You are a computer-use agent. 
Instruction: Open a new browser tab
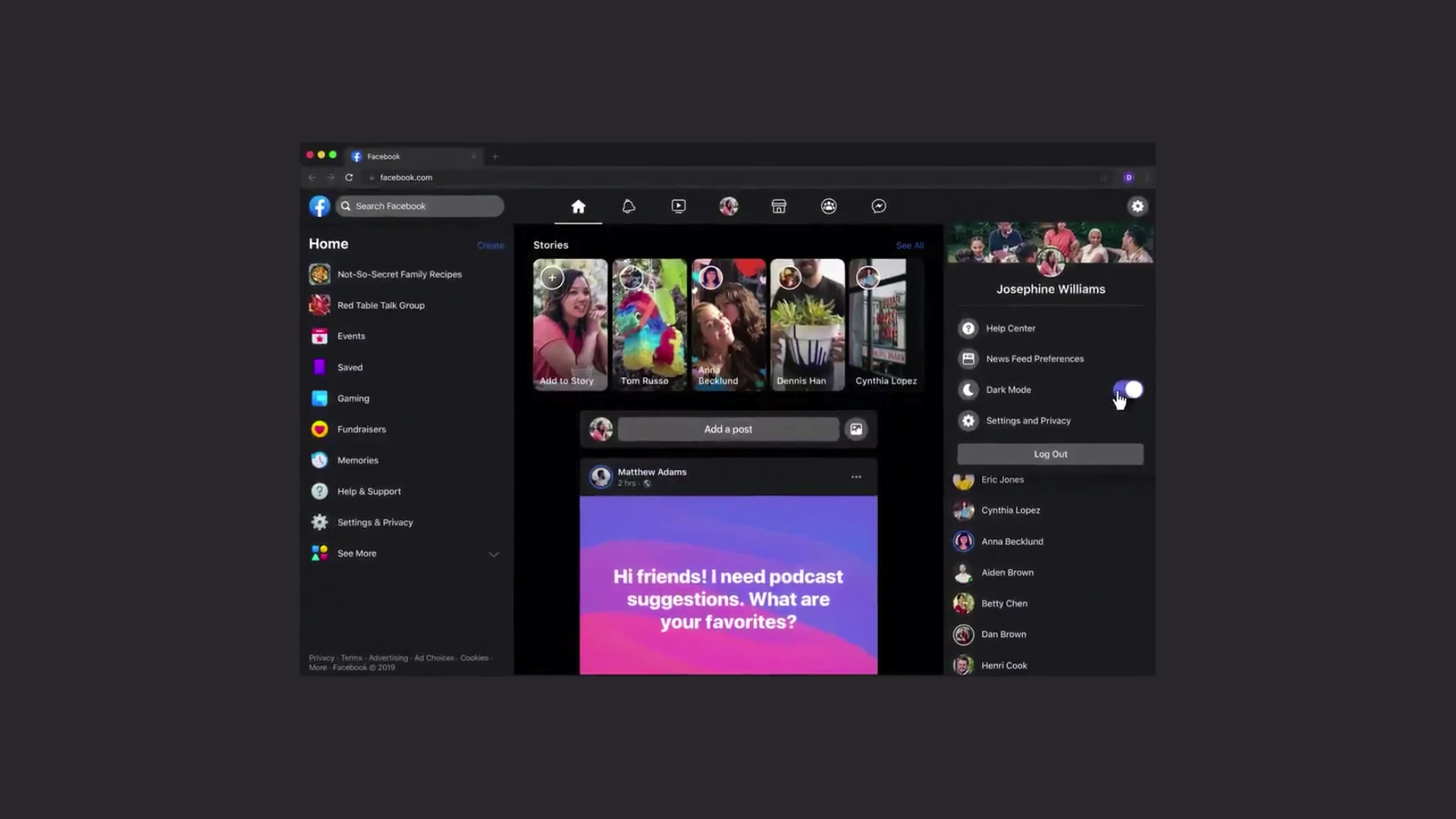[x=495, y=157]
